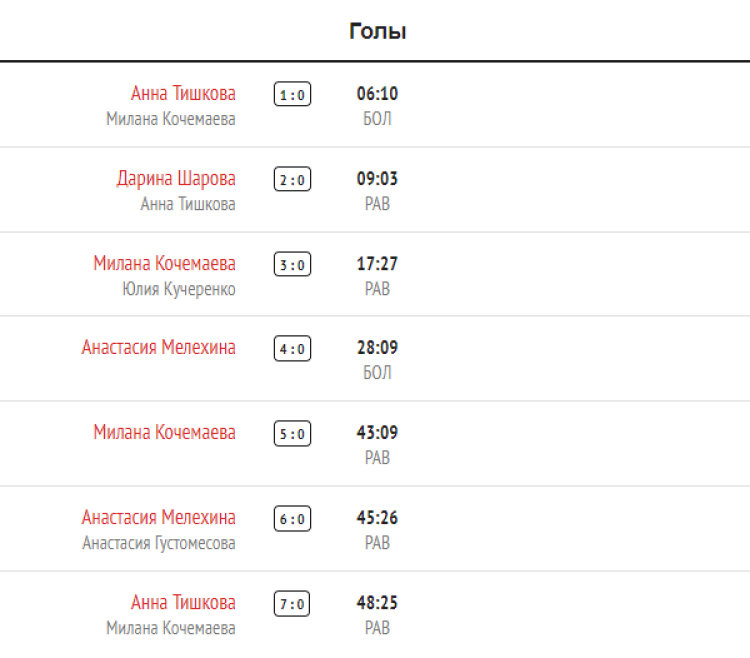This screenshot has height=658, width=750.
Task: Click the 3:0 score badge
Action: [x=292, y=265]
